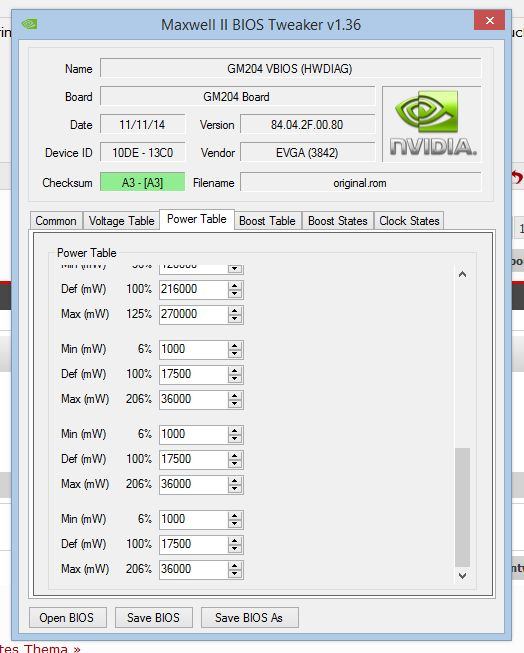Screen dimensions: 524x653
Task: Increase the last Max 36000 value at bottom
Action: [235, 565]
